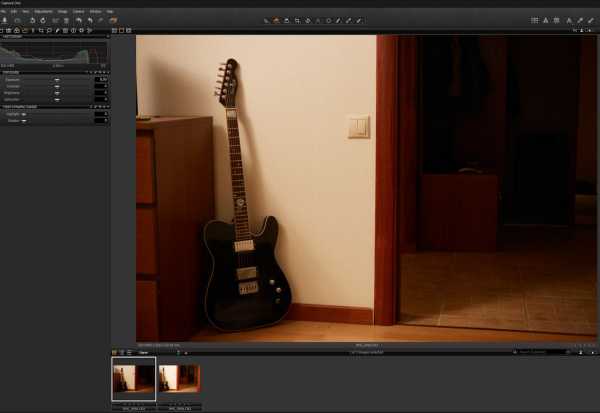Select the circular spot removal cursor tool

(x=328, y=20)
